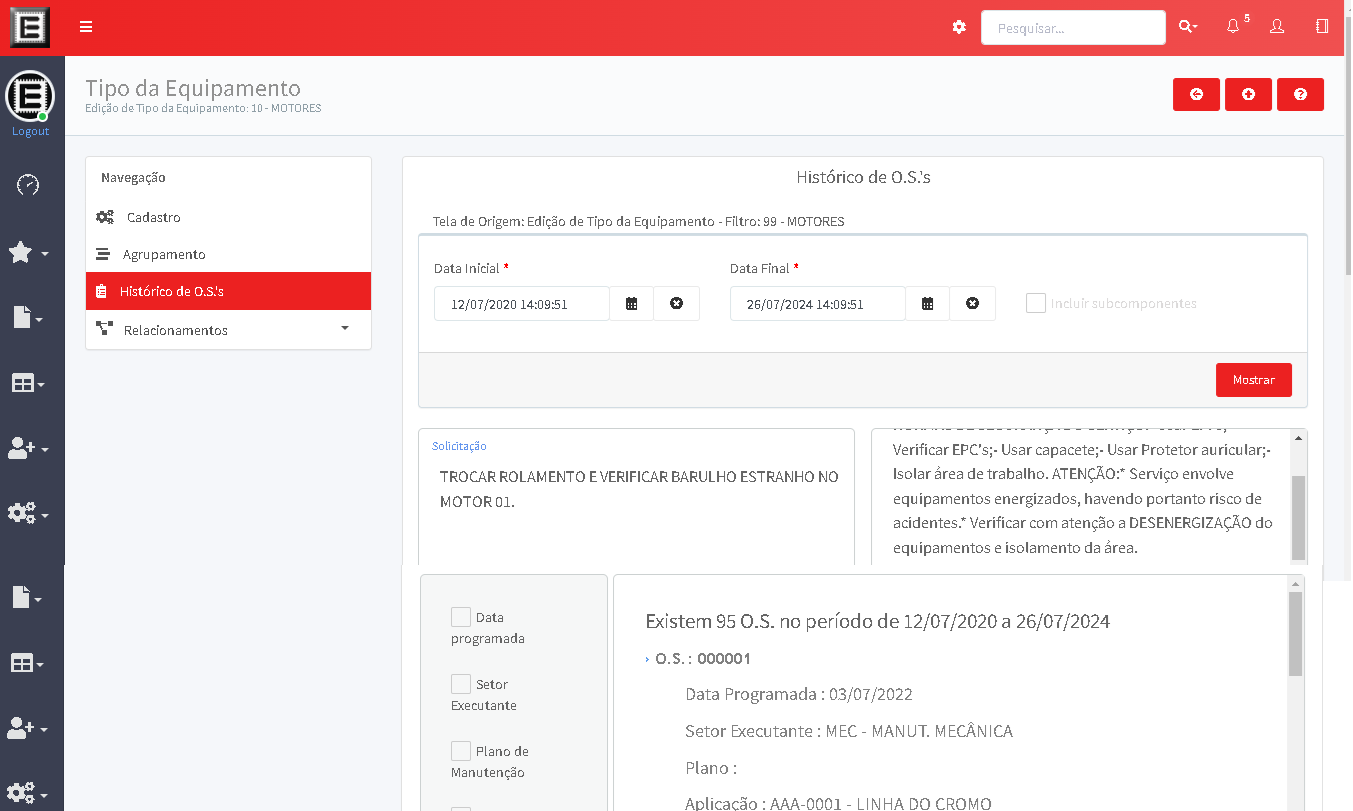Open the dashboard gauge icon in sidebar
The height and width of the screenshot is (811, 1353).
pos(28,185)
